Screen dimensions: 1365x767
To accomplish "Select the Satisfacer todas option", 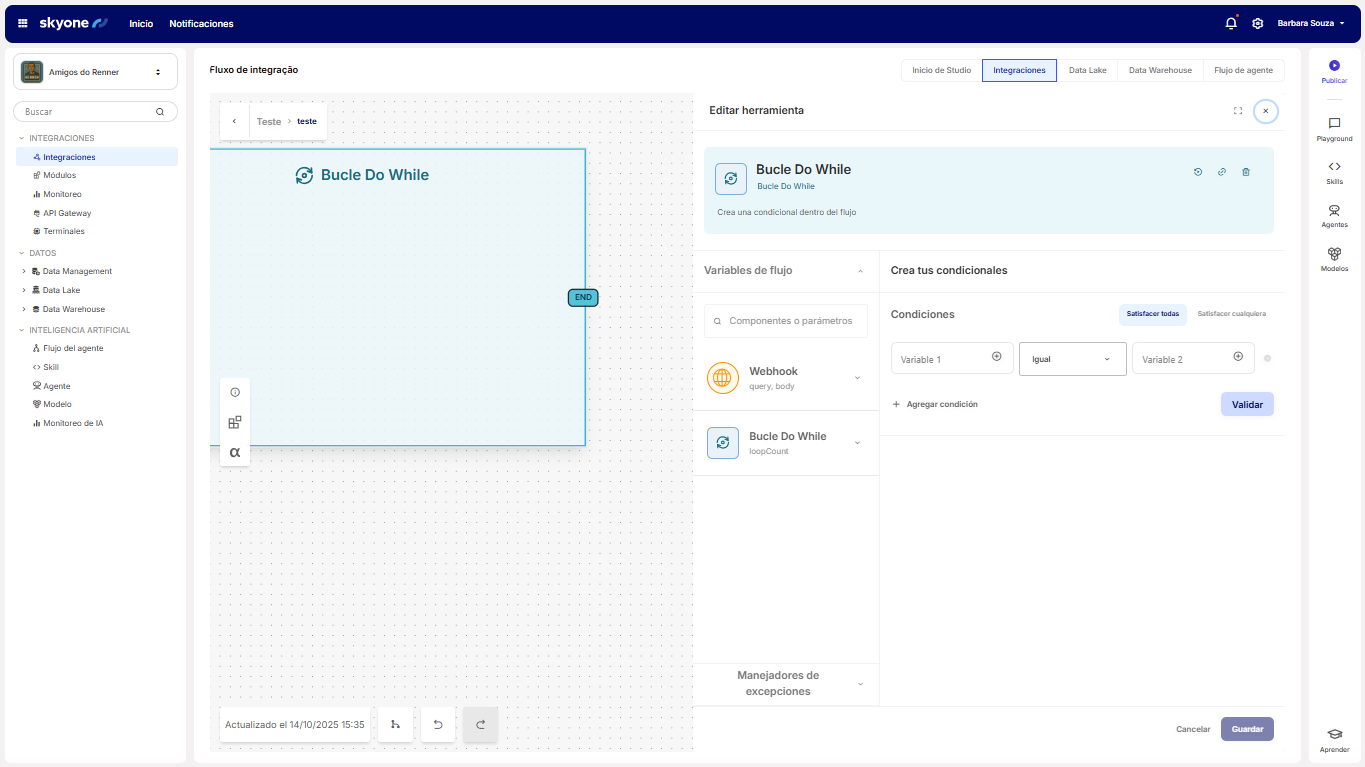I will (x=1152, y=314).
